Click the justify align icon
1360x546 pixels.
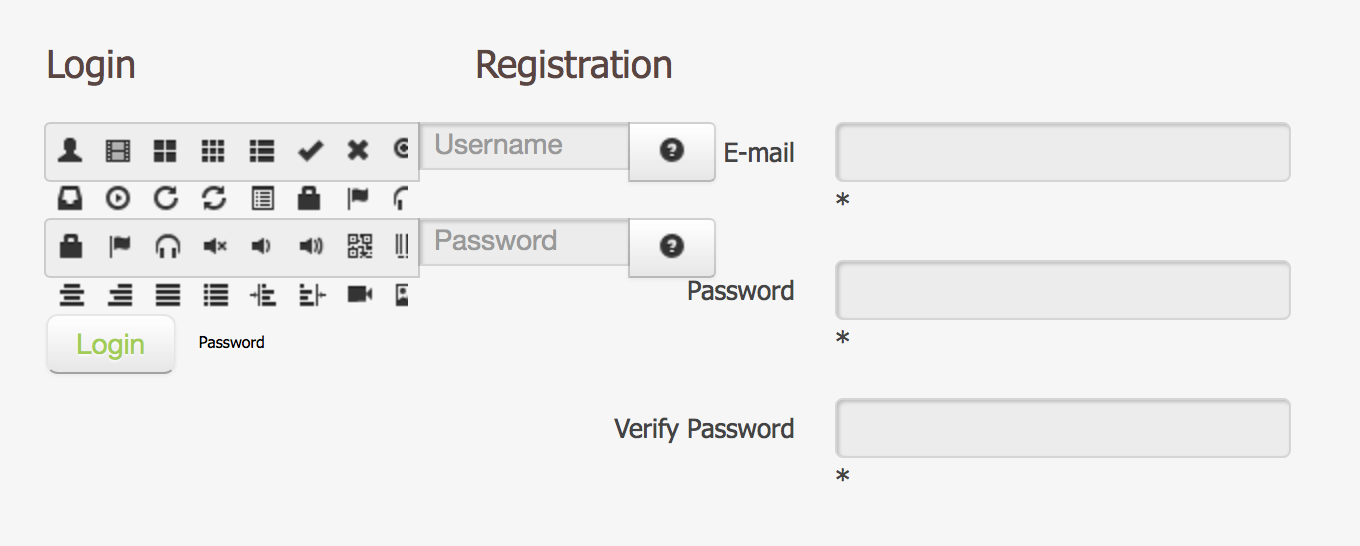[x=166, y=295]
